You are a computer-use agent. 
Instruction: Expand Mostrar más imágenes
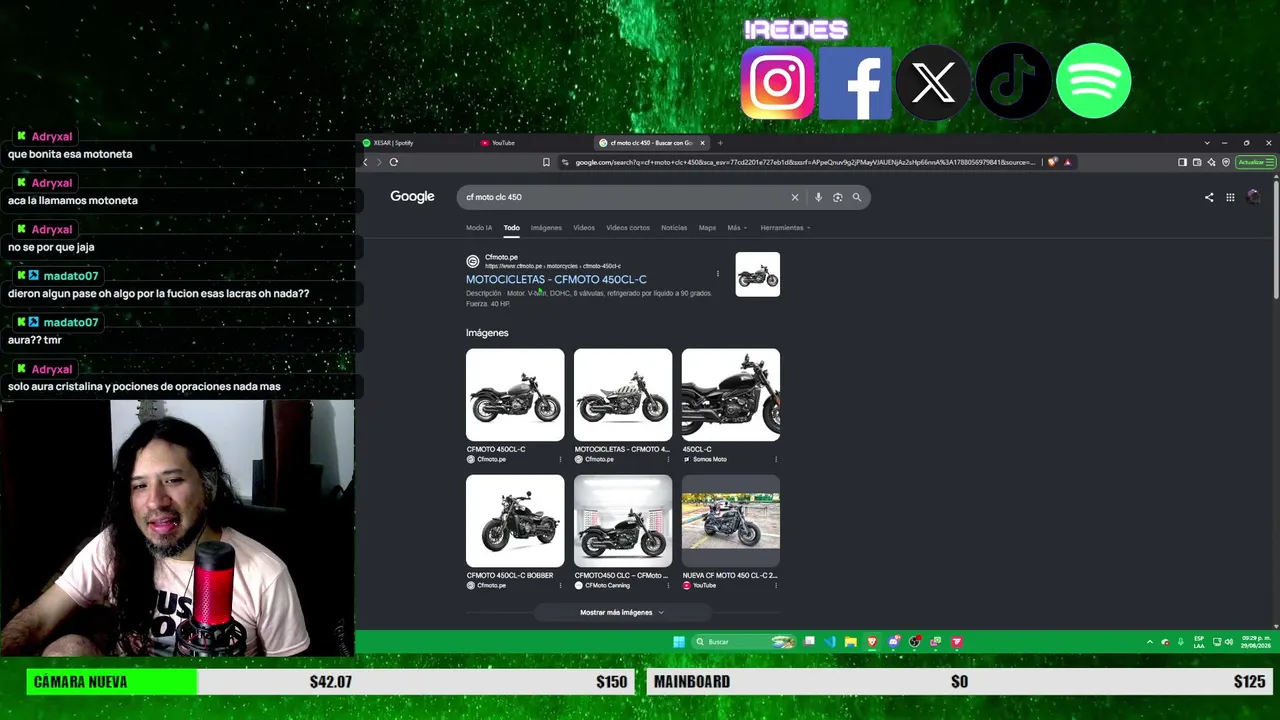[x=622, y=612]
